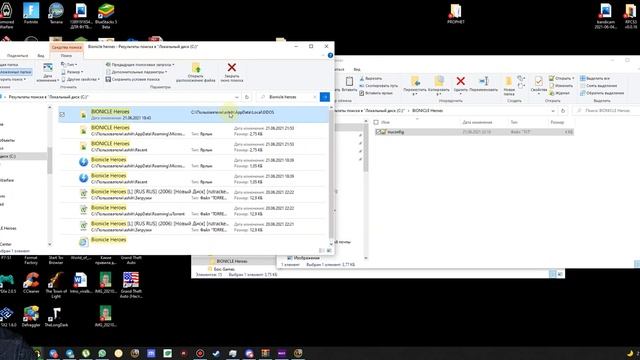This screenshot has height=360, width=640.
Task: Click Select all in right window ribbon
Action: pos(595,78)
